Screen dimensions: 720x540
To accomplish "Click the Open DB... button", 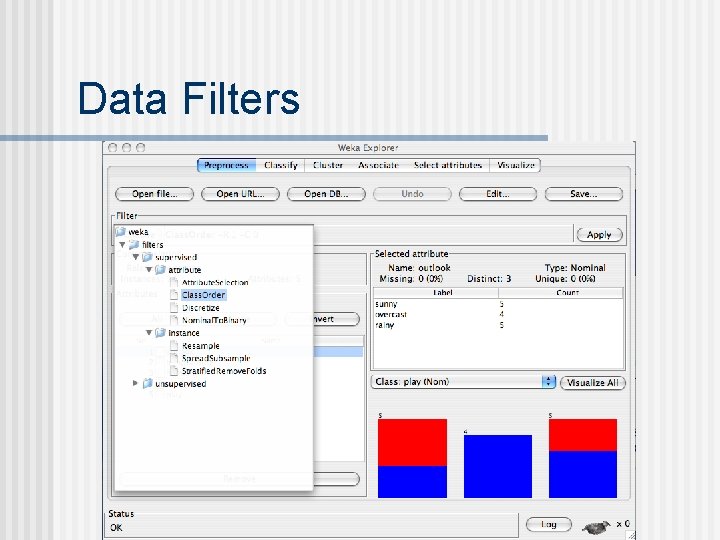I will click(326, 194).
